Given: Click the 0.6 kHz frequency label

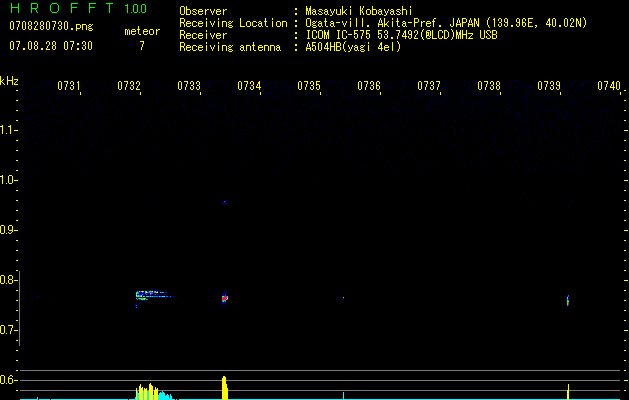Looking at the screenshot, I should [x=7, y=380].
